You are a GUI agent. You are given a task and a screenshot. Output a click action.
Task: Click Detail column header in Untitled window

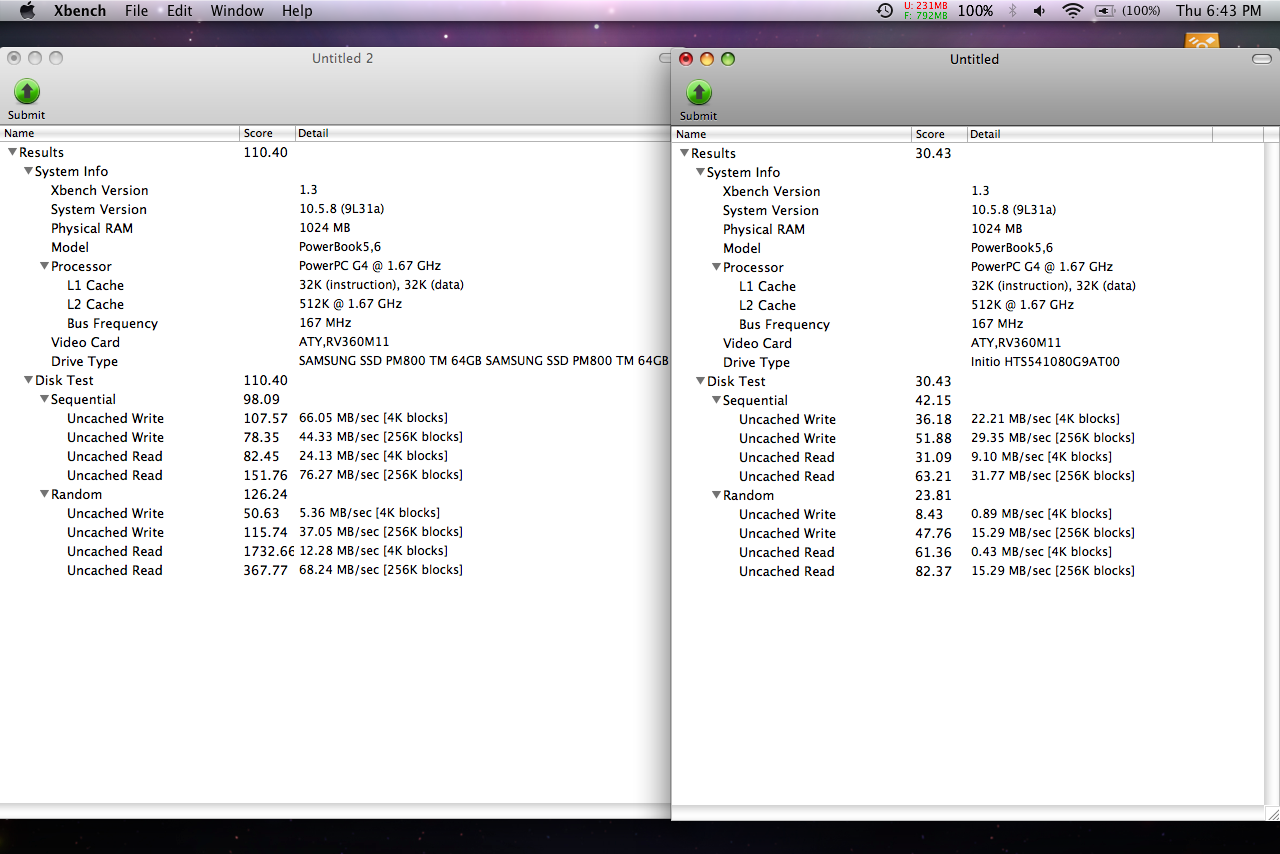[x=1090, y=134]
